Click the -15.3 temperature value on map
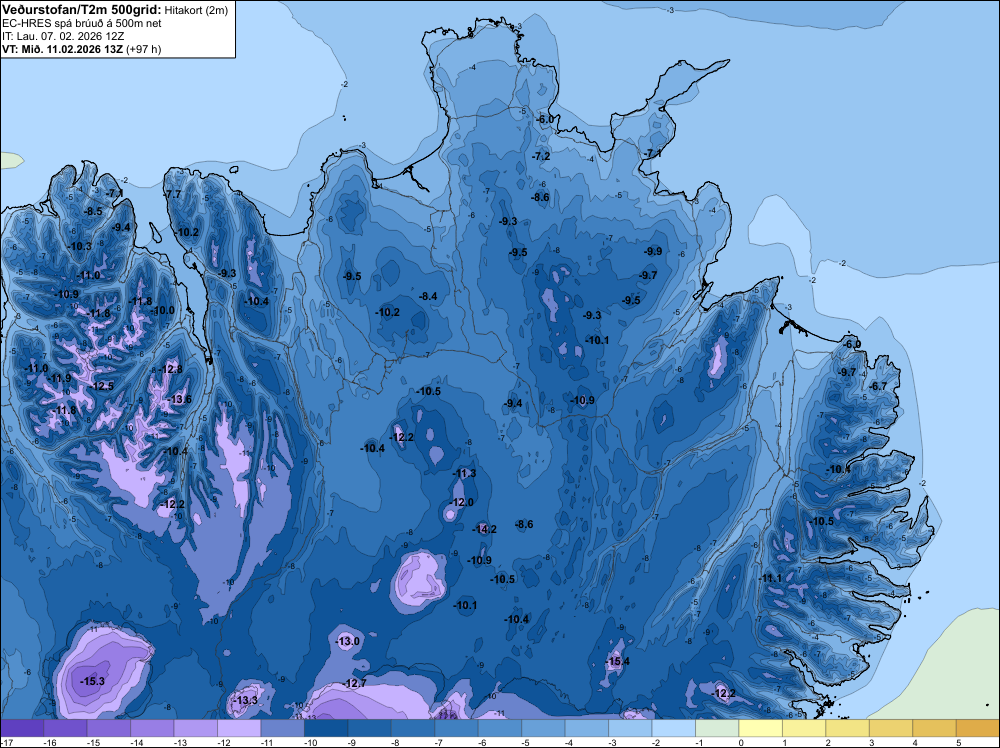 92,682
